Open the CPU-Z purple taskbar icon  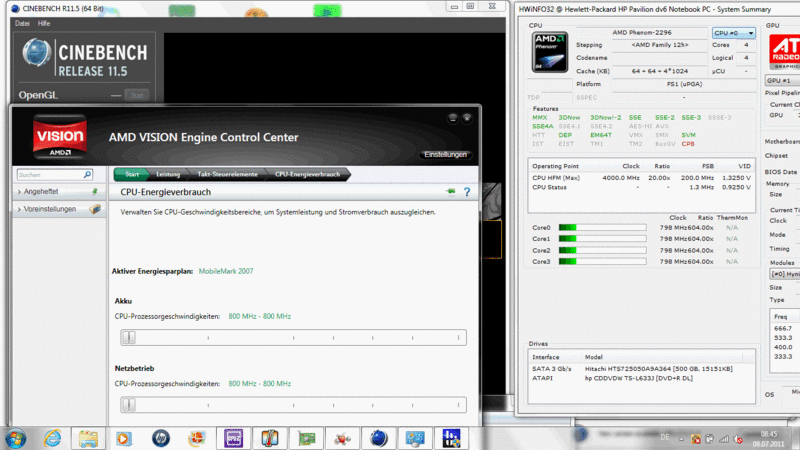[x=233, y=438]
